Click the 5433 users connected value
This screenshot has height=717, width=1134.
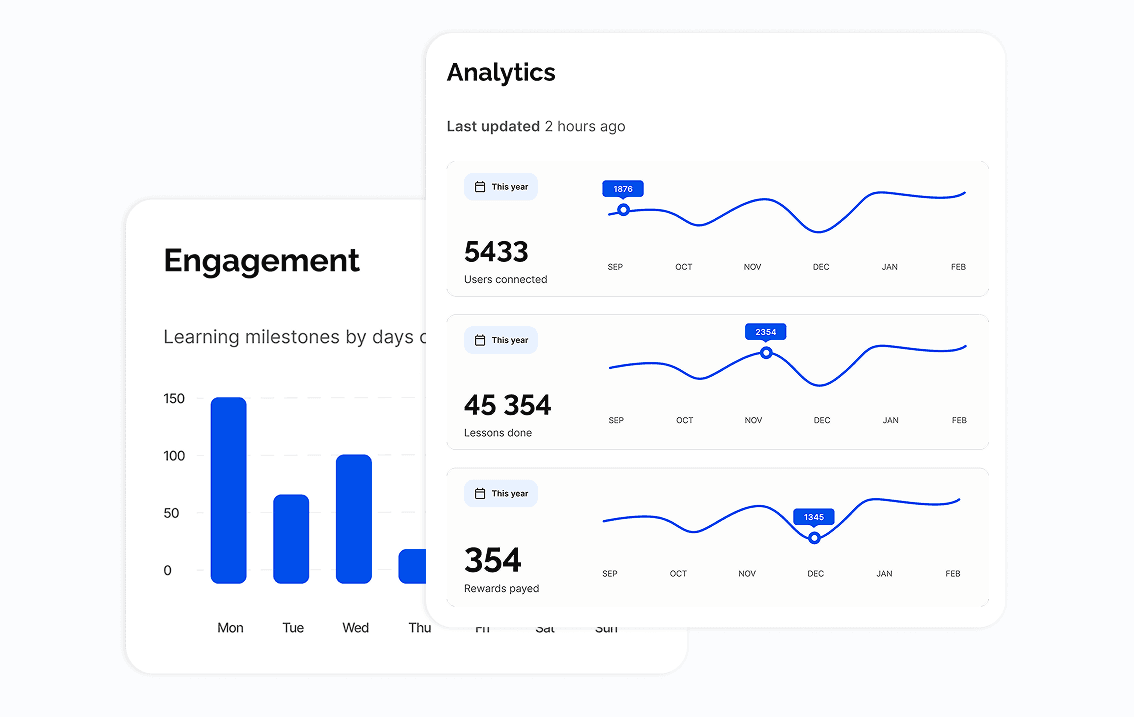[496, 252]
